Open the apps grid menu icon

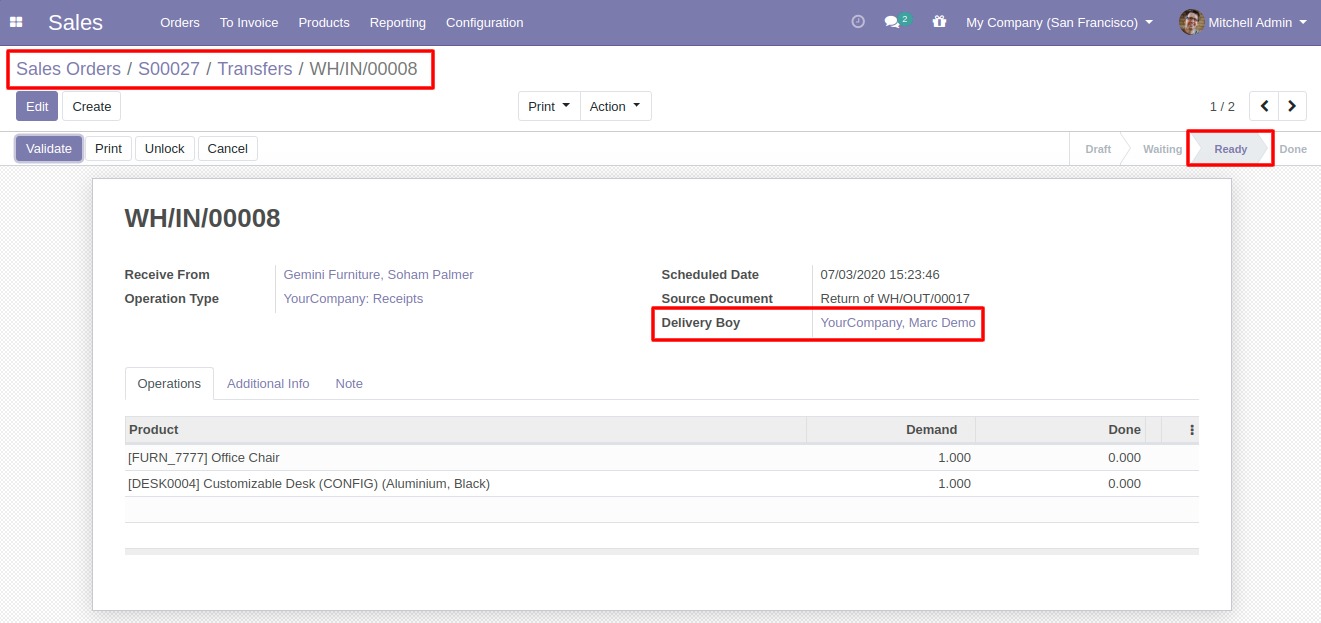tap(16, 22)
